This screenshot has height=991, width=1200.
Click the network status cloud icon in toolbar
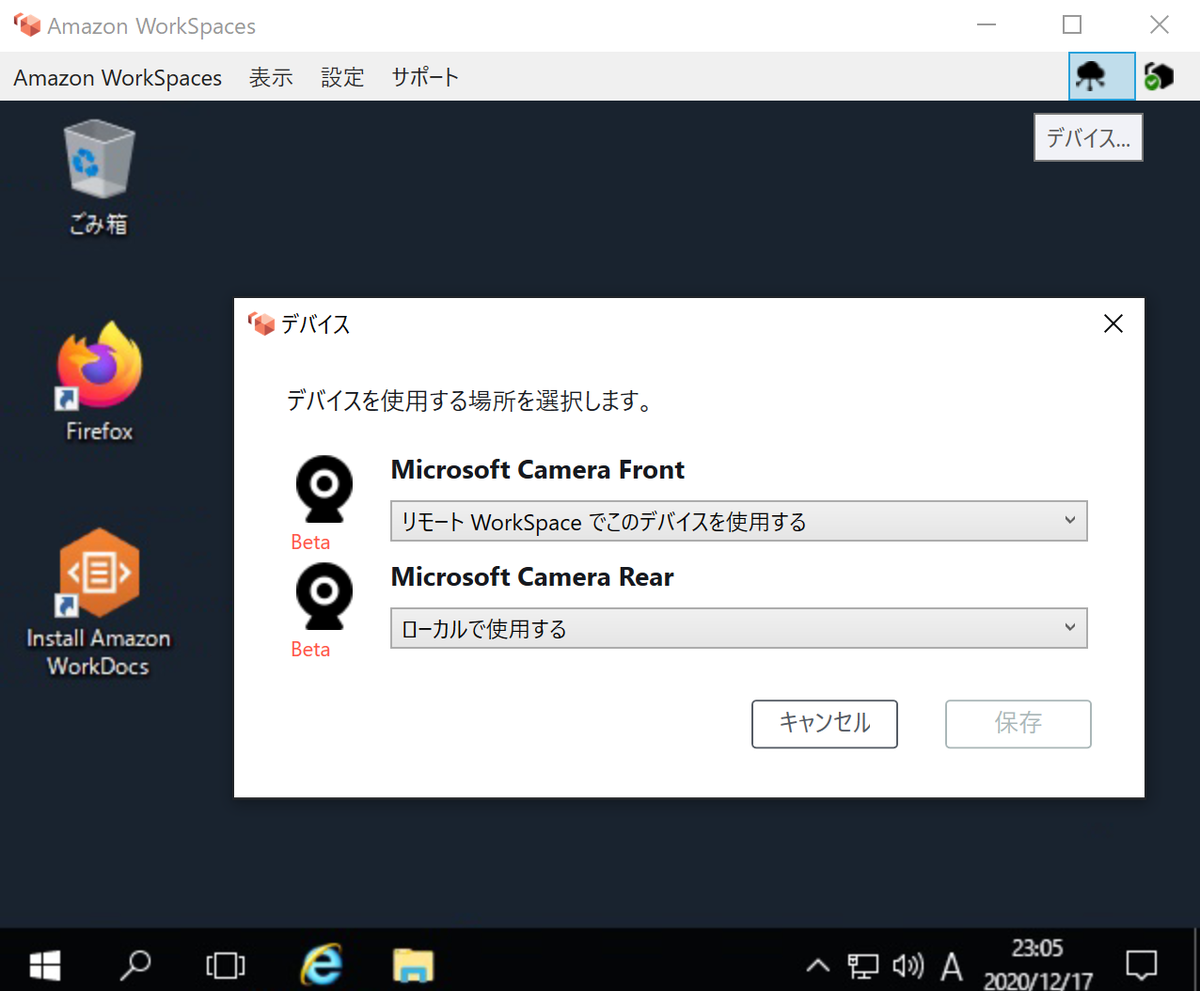pyautogui.click(x=1100, y=76)
